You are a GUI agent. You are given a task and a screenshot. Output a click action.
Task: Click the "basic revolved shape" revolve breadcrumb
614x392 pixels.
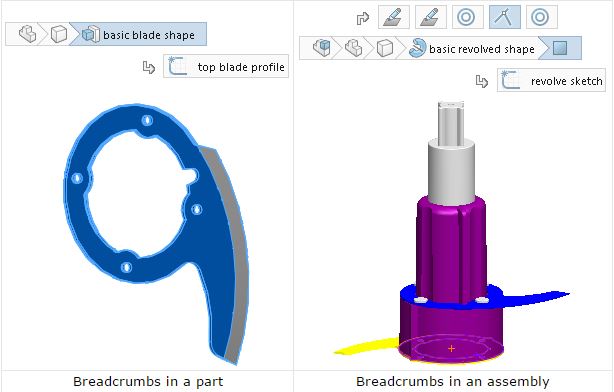[x=472, y=49]
